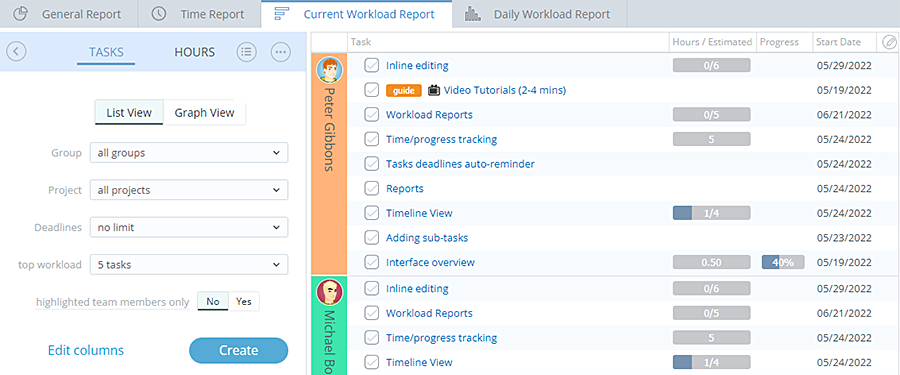This screenshot has width=900, height=375.
Task: Open the Reports task link
Action: pos(405,188)
